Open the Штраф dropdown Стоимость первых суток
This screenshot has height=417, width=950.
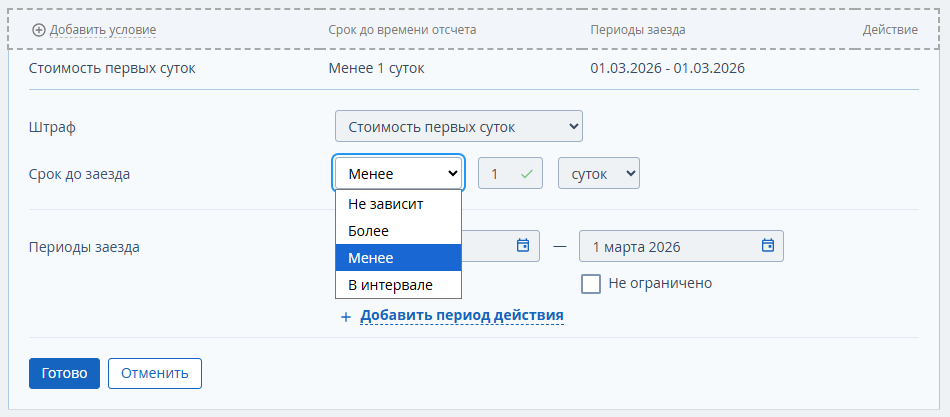pos(459,127)
